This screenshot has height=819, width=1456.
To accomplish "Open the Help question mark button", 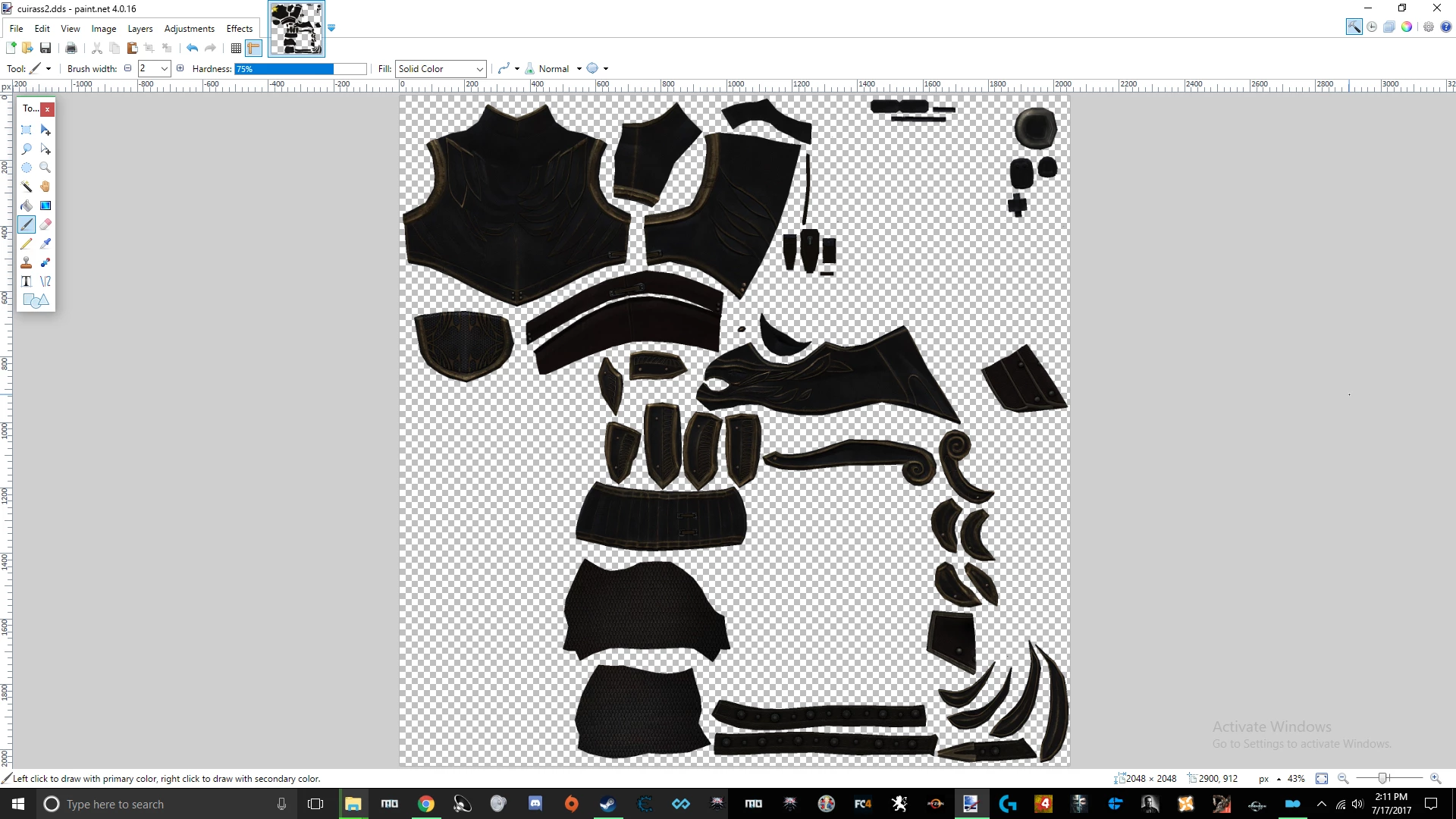I will pyautogui.click(x=1446, y=27).
